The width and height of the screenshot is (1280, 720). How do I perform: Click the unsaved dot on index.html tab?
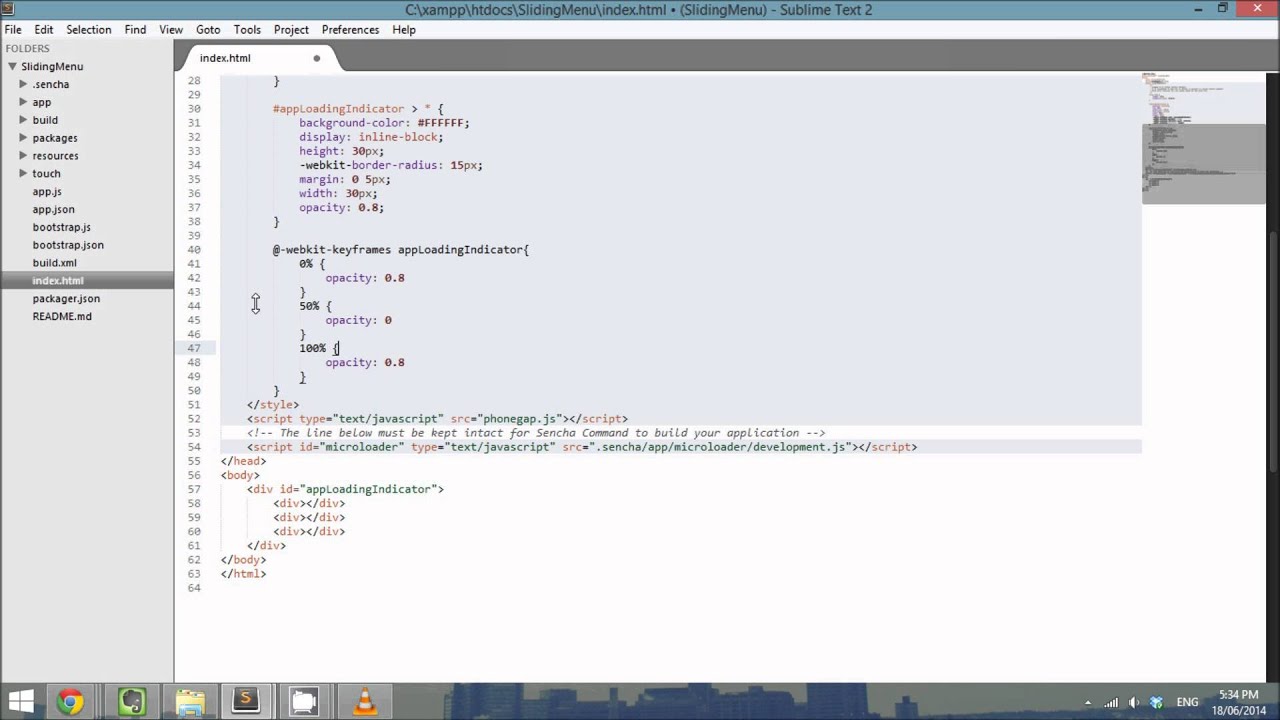pyautogui.click(x=317, y=58)
